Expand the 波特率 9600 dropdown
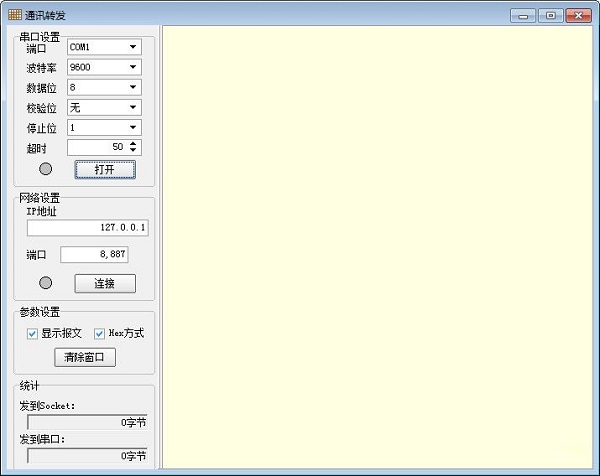Screen dimensions: 600x476 [x=133, y=67]
